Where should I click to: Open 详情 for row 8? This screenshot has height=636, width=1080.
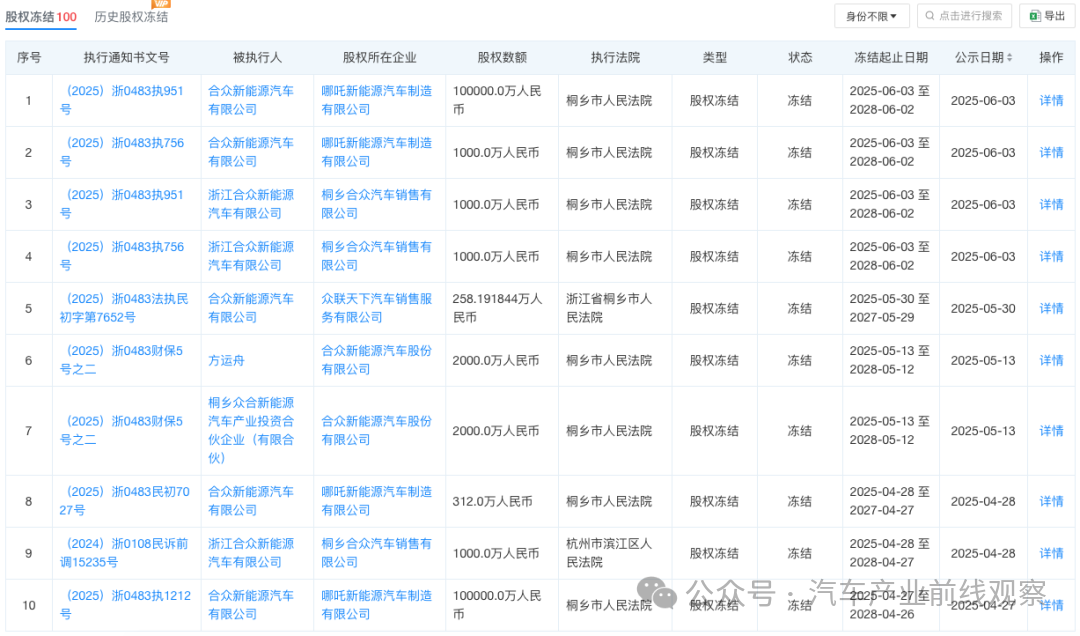point(1051,502)
